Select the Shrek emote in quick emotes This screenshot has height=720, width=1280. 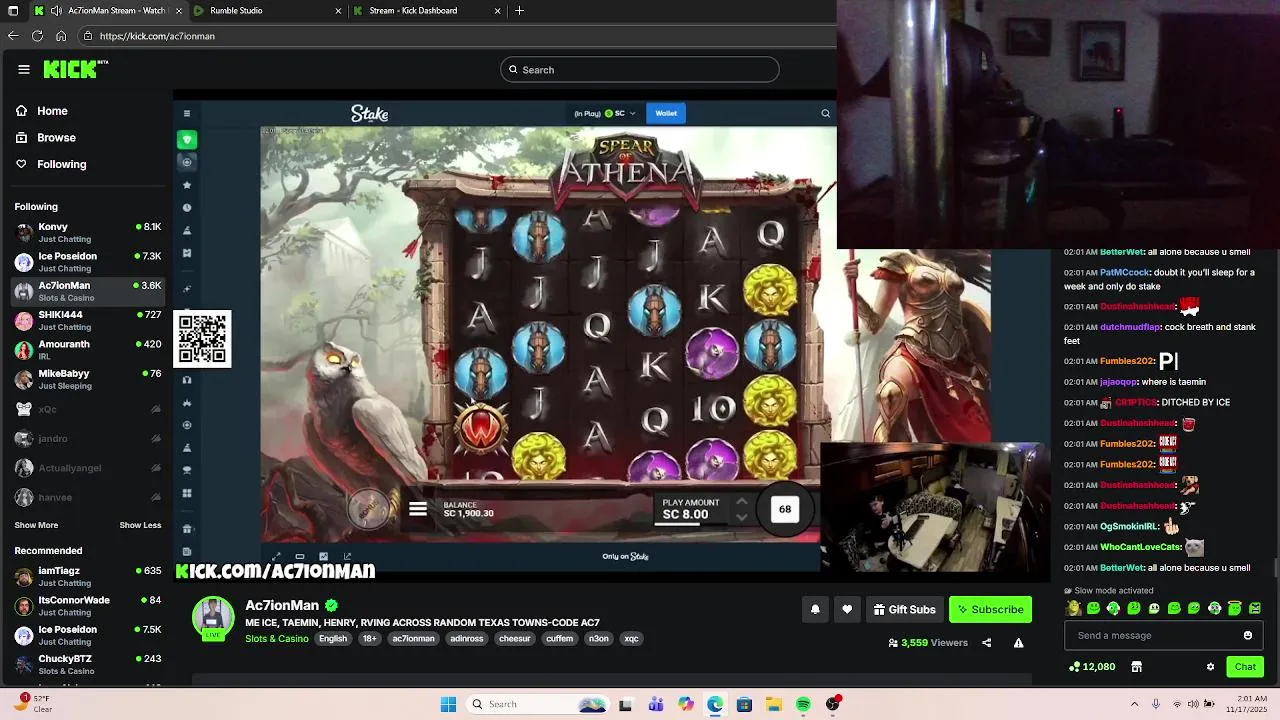(1074, 608)
